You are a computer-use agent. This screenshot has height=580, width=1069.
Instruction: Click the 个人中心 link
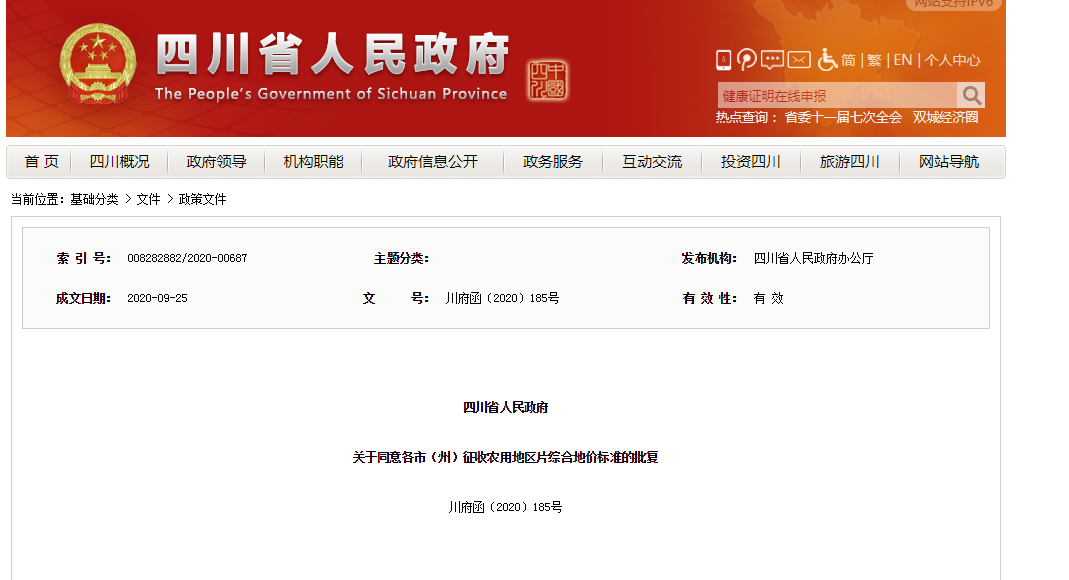(x=952, y=60)
